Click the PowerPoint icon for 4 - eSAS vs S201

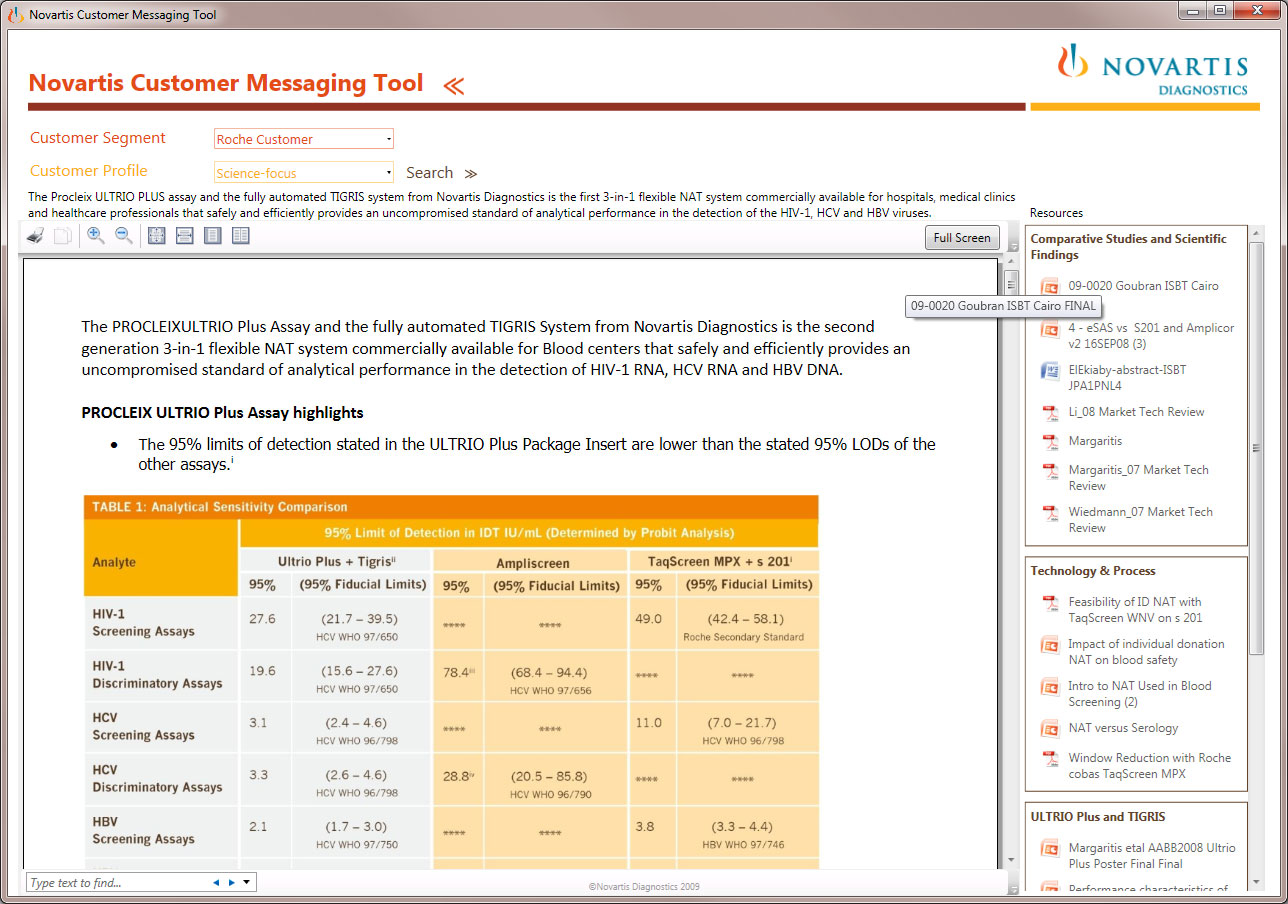[1050, 329]
